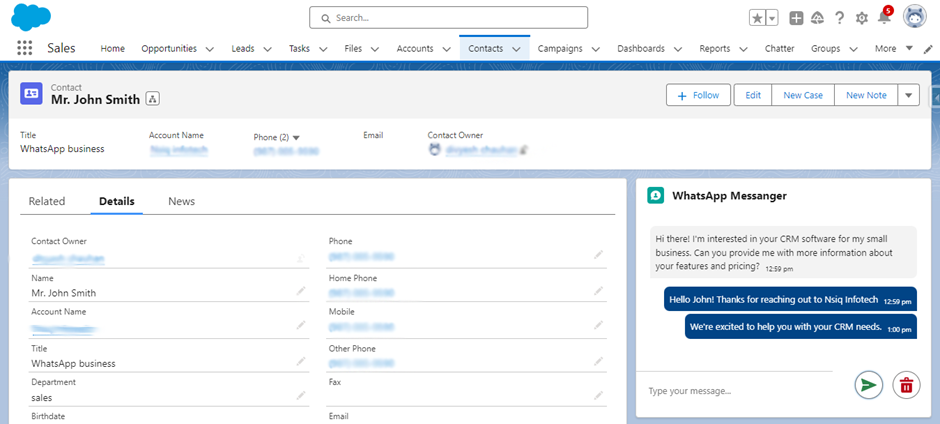Expand the Groups nav dropdown chevron
Image resolution: width=940 pixels, height=424 pixels.
pyautogui.click(x=853, y=49)
